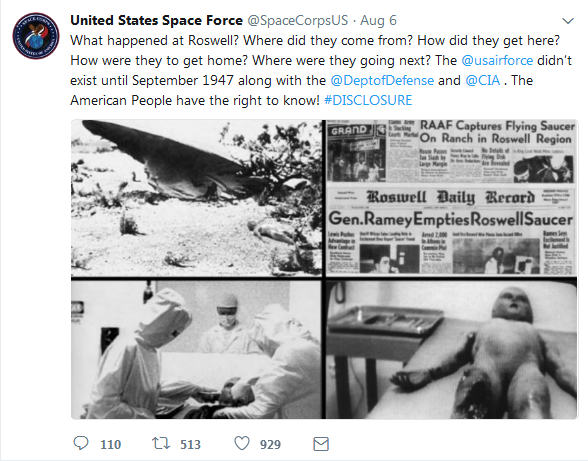The width and height of the screenshot is (588, 461).
Task: Send tweet via envelope message icon
Action: click(x=321, y=444)
